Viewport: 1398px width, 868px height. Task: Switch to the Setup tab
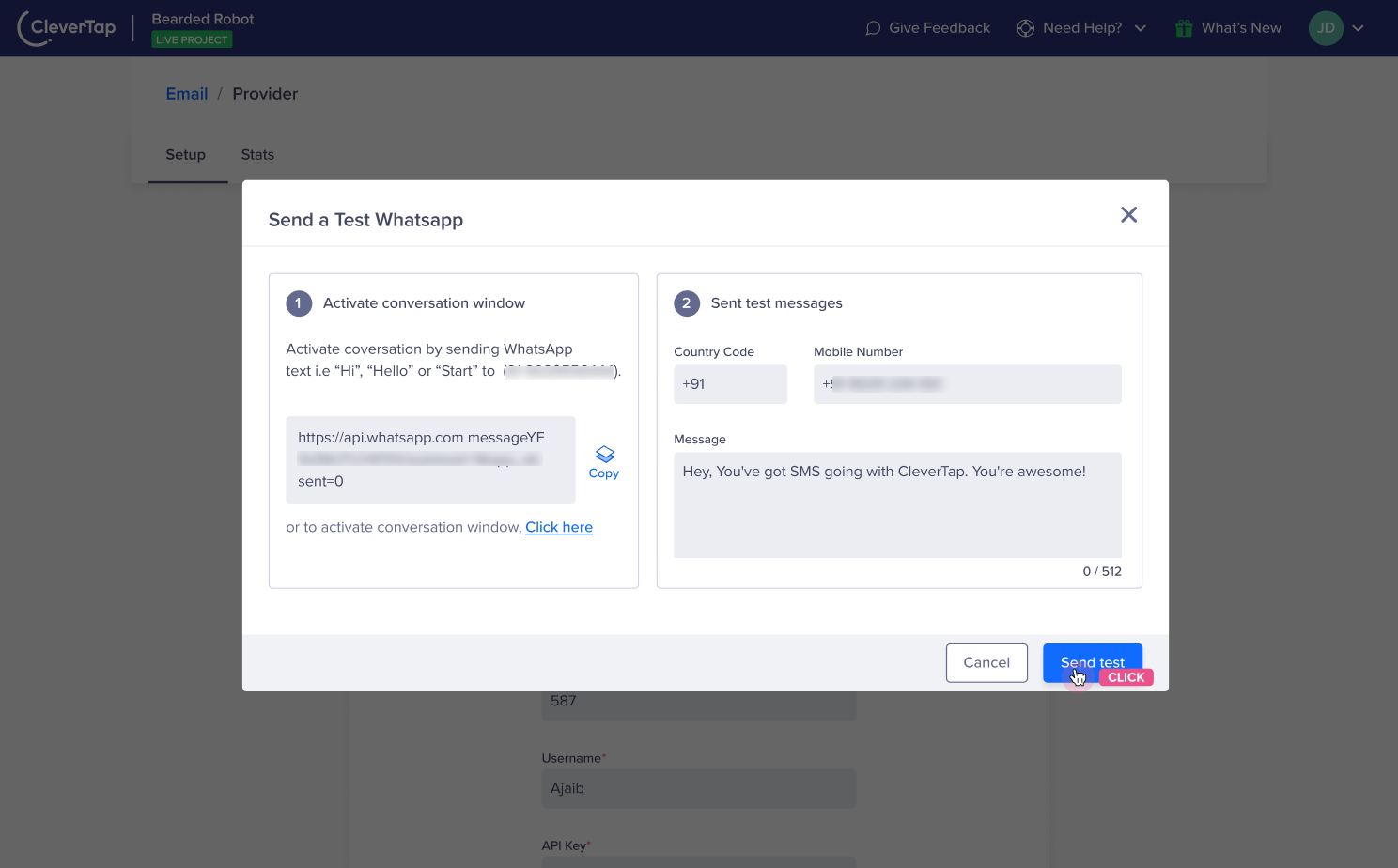(x=186, y=155)
